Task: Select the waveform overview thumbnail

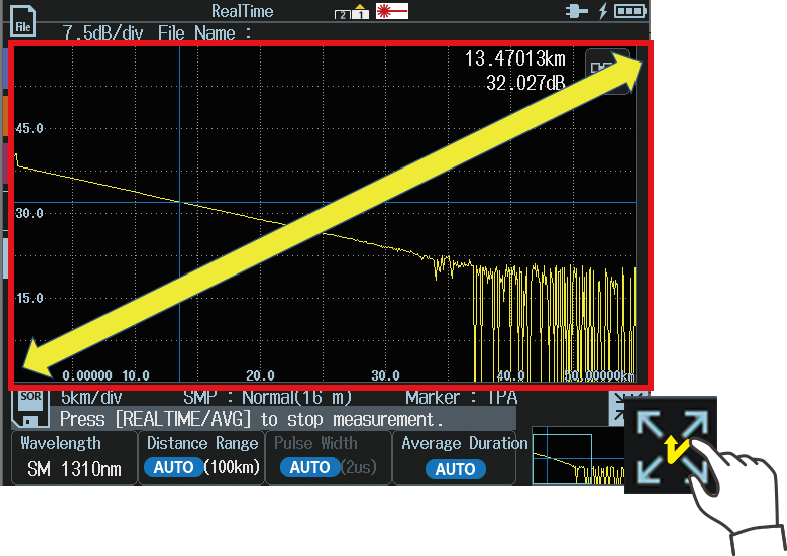Action: click(x=577, y=456)
